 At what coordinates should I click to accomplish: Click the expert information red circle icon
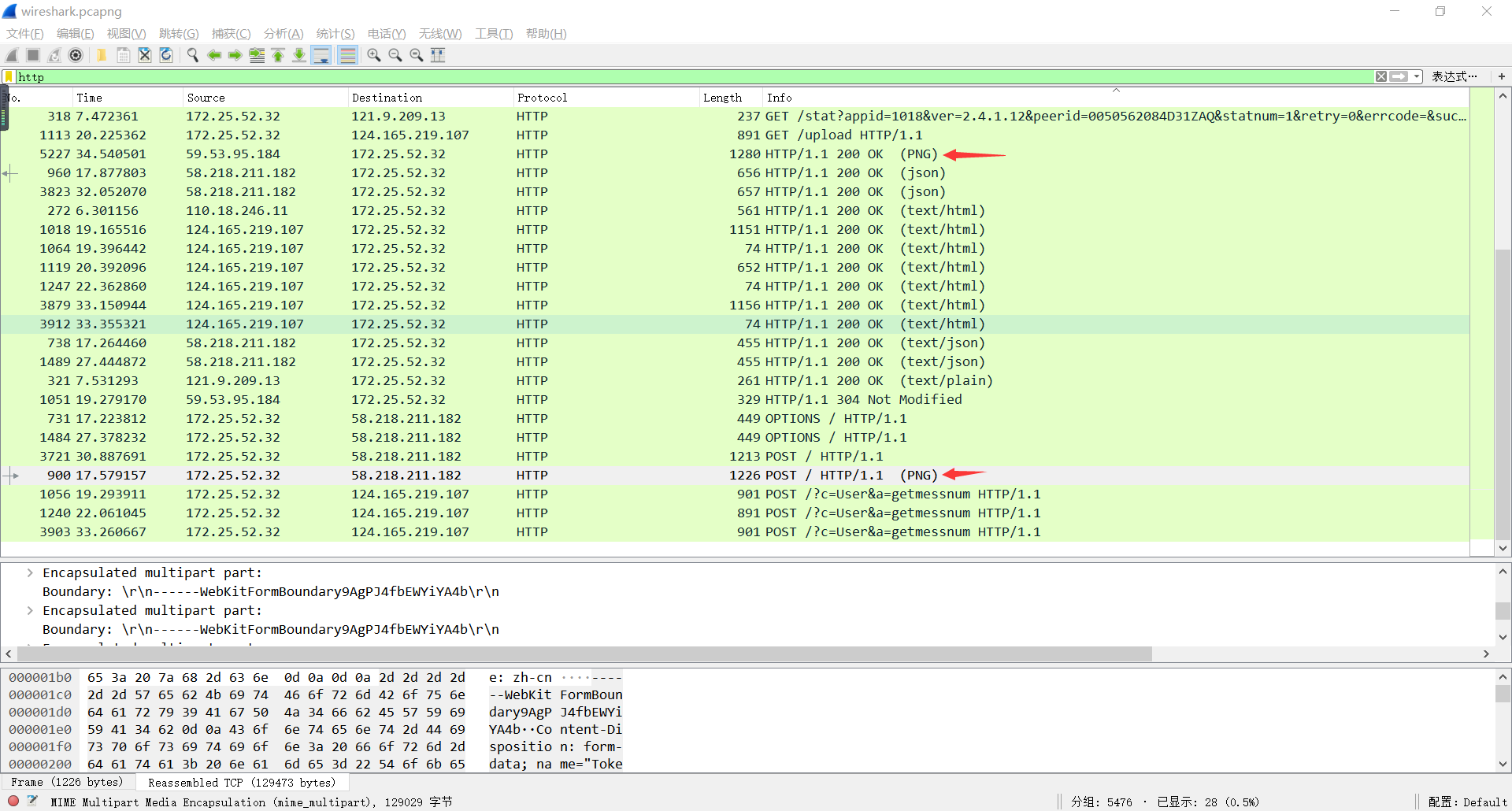(x=13, y=801)
